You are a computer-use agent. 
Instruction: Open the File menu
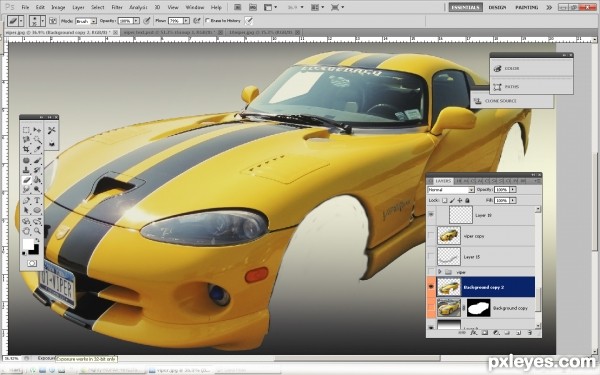click(x=25, y=7)
